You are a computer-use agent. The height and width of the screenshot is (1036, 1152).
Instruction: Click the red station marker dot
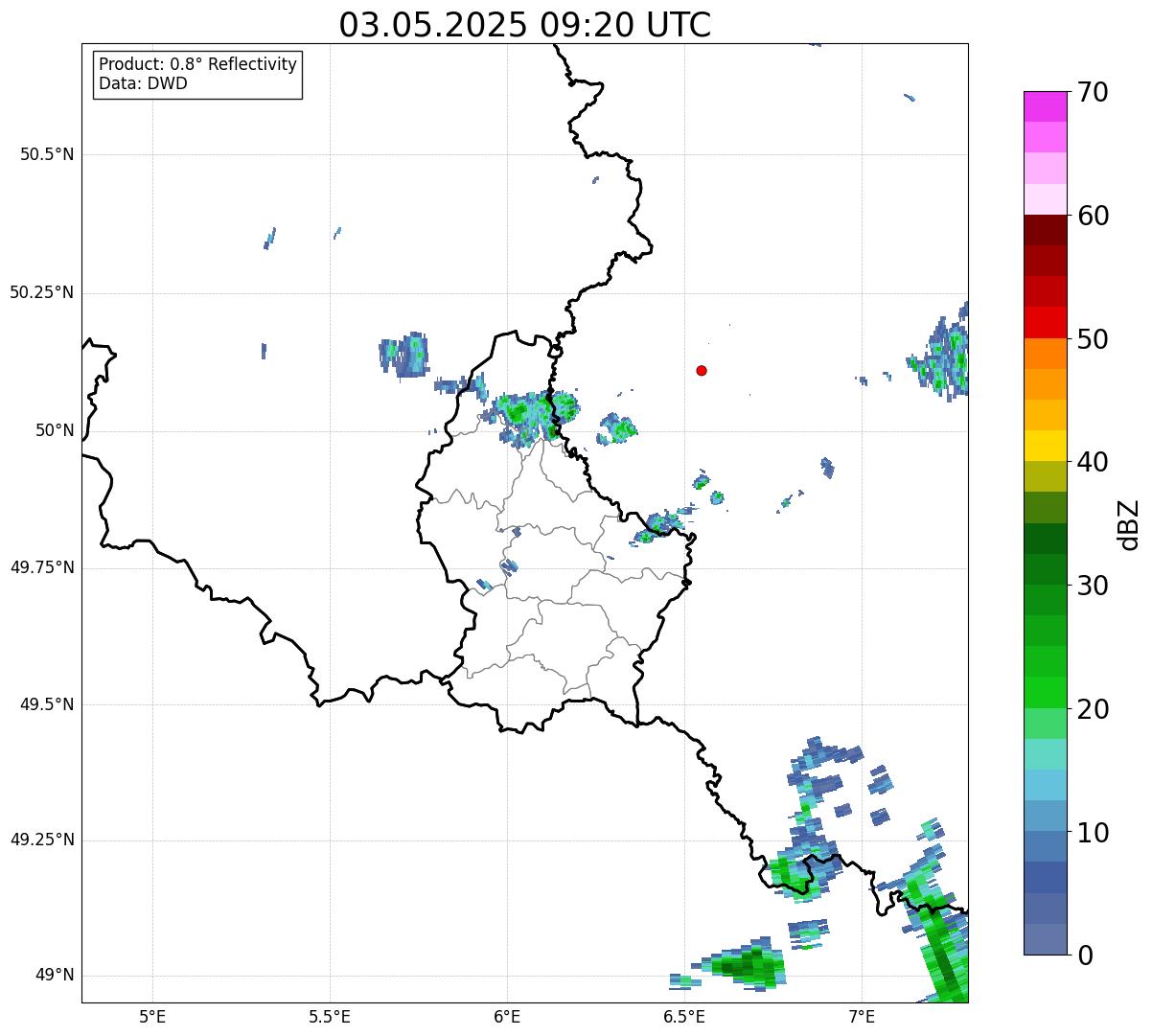click(702, 370)
